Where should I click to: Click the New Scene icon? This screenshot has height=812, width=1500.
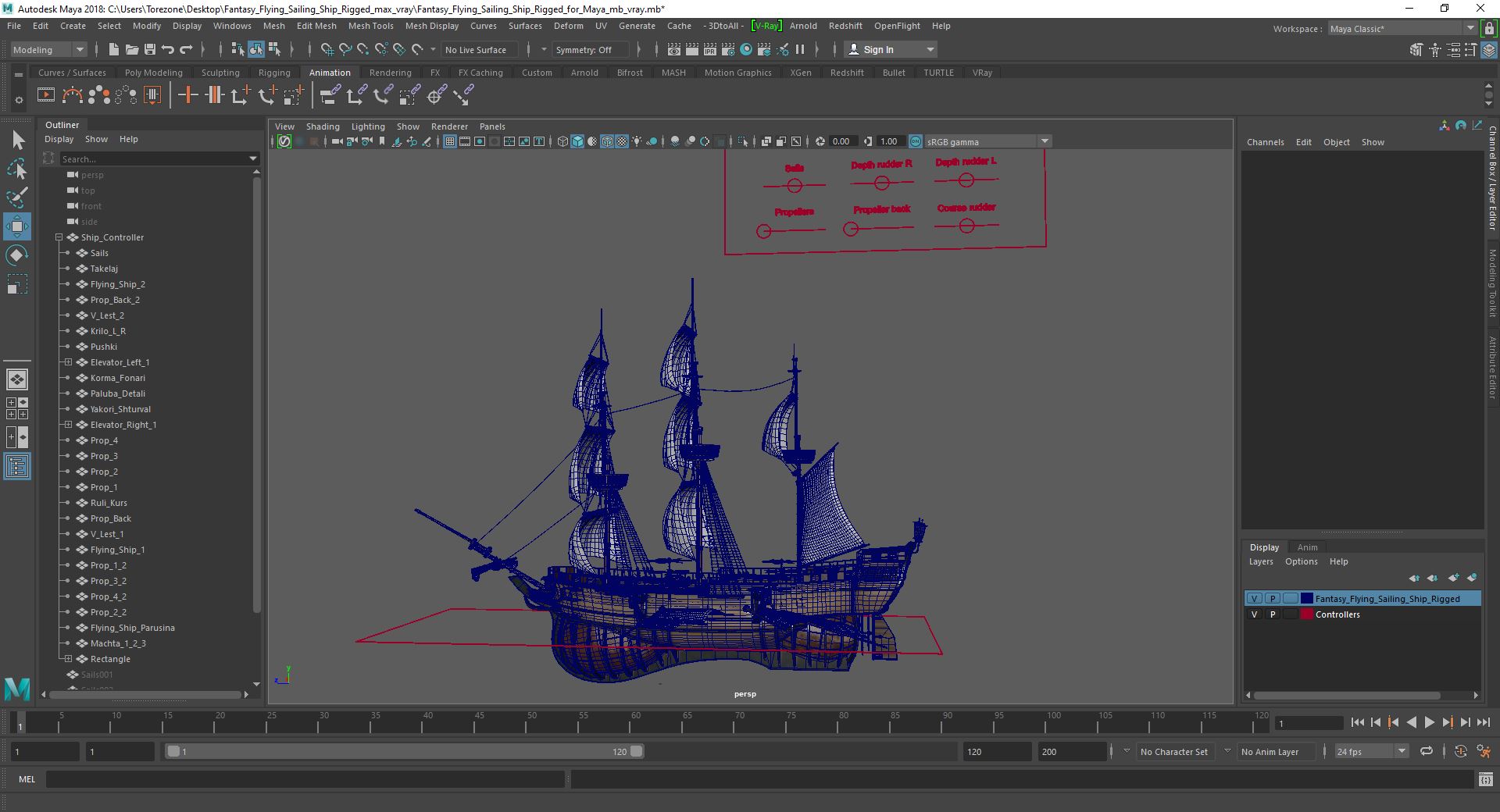(113, 49)
